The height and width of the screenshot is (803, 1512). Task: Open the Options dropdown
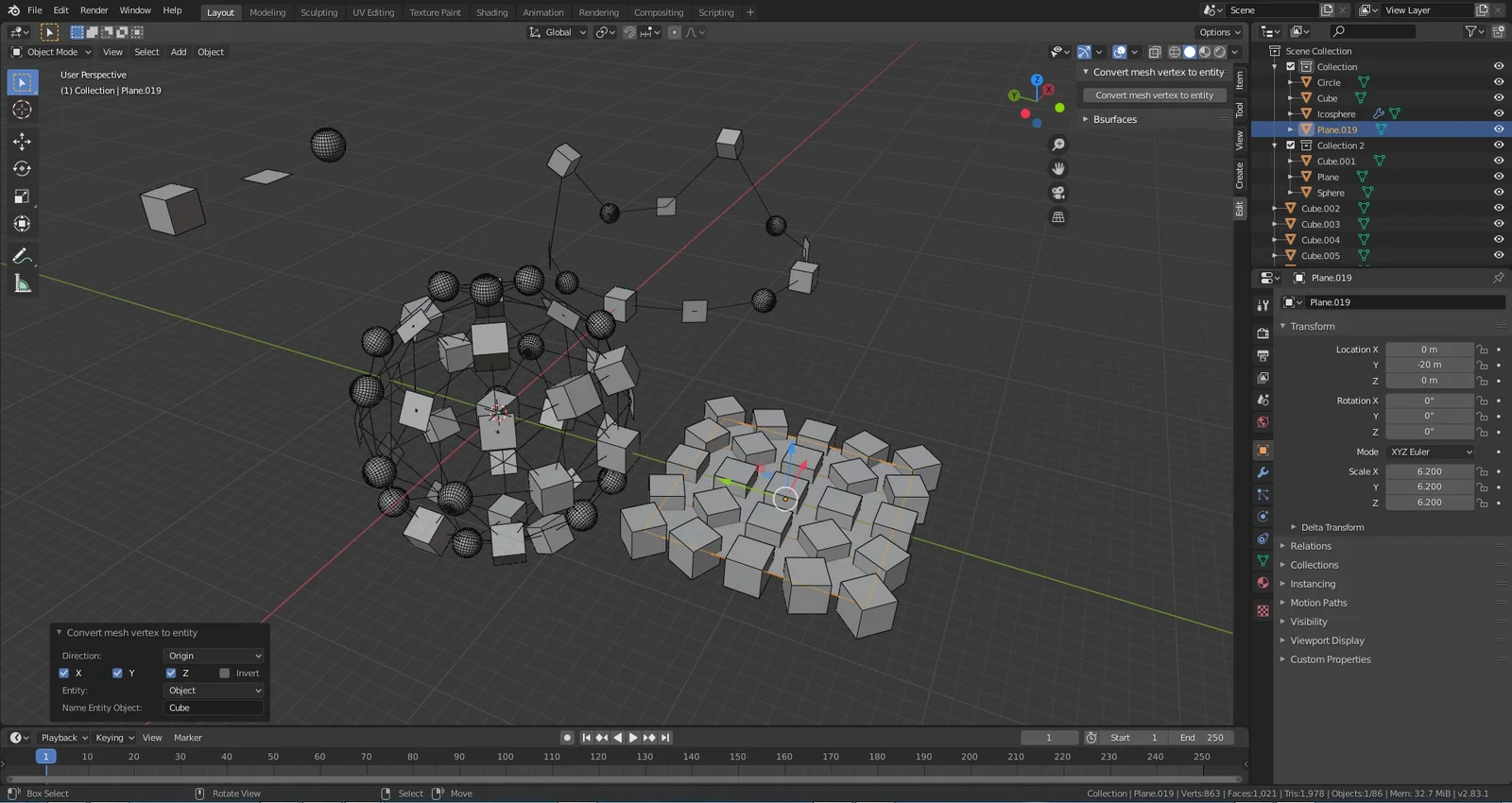(1221, 32)
